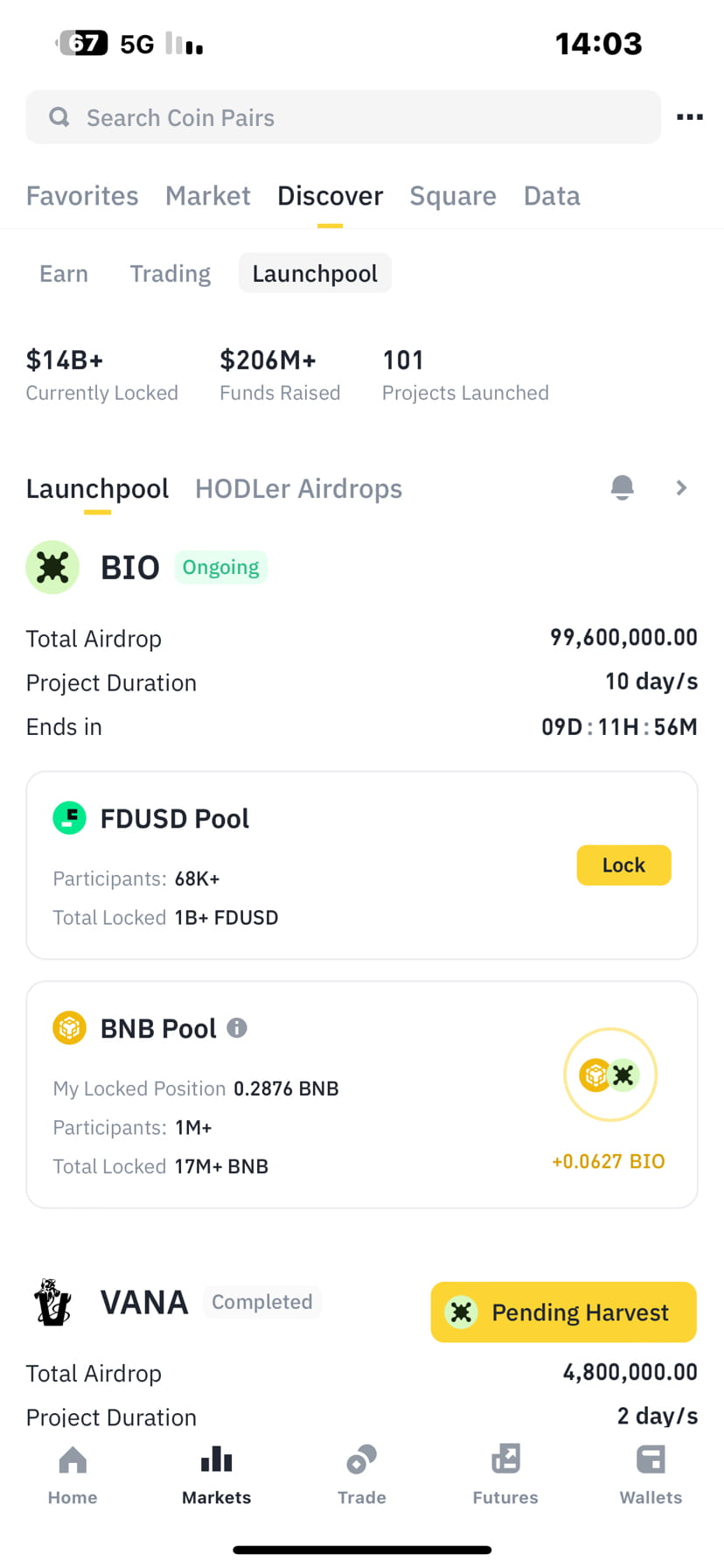Tap the Pending Harvest button

(x=563, y=1312)
